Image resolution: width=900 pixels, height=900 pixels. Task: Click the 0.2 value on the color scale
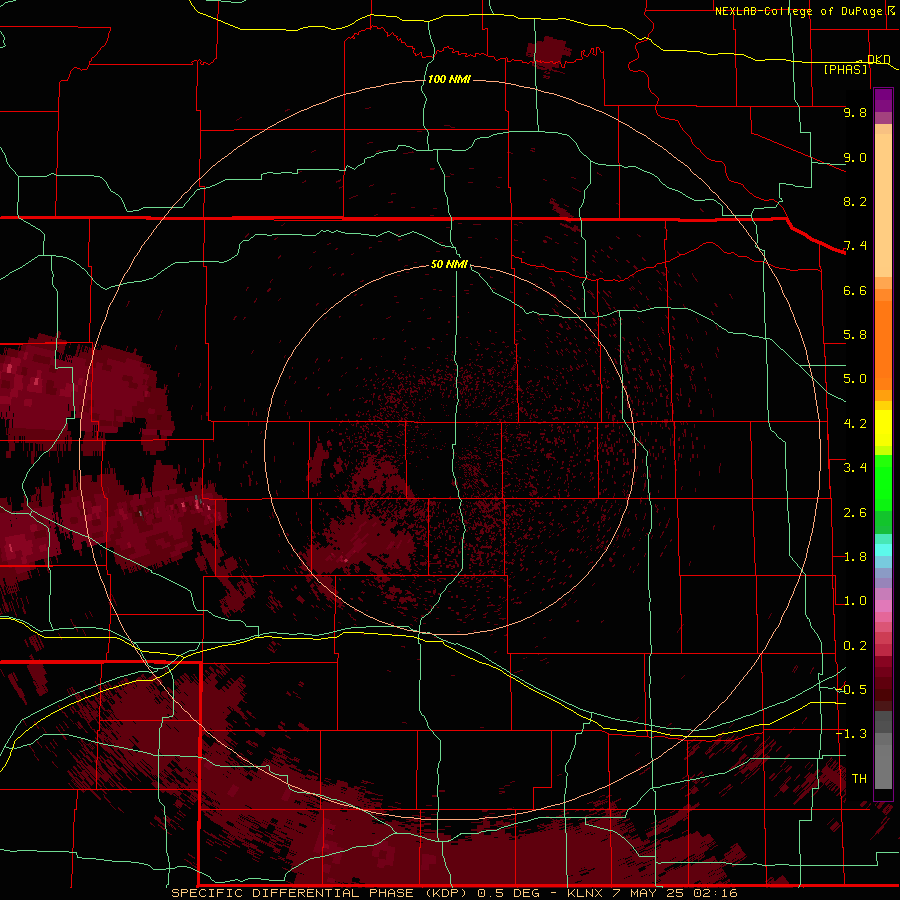[x=855, y=646]
